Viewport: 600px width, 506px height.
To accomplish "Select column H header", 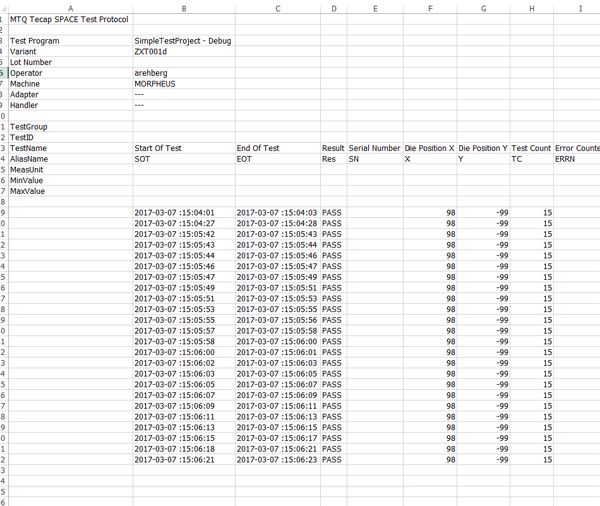I will tap(531, 7).
